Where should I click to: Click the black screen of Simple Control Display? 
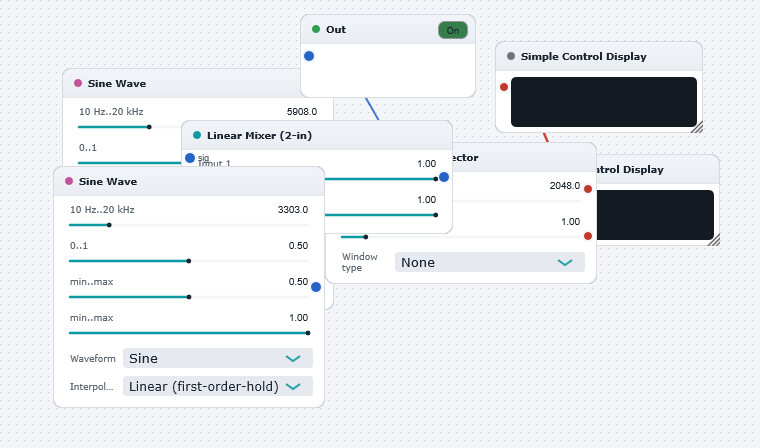(x=604, y=102)
